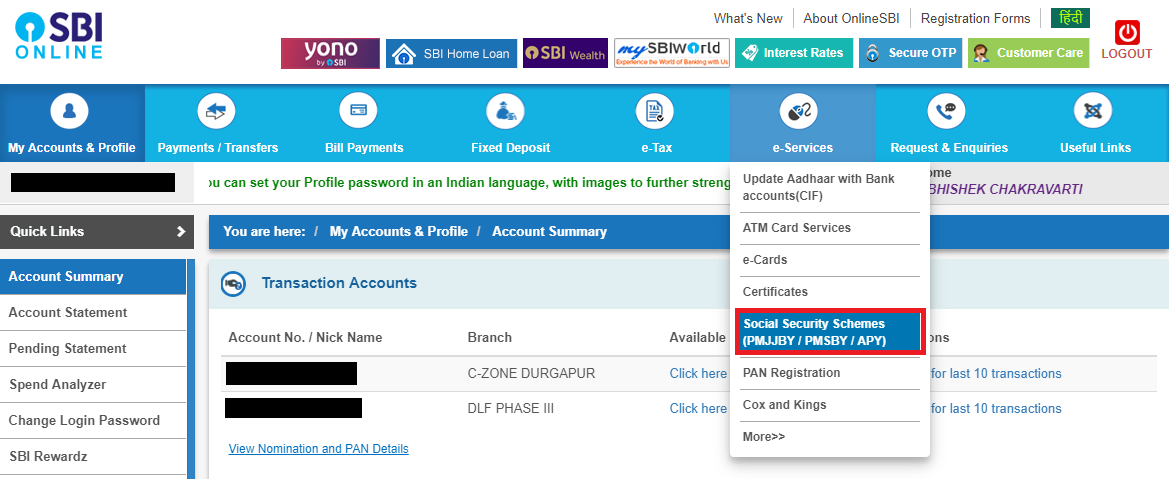Click the Account No. / Nick Name header

pos(305,338)
